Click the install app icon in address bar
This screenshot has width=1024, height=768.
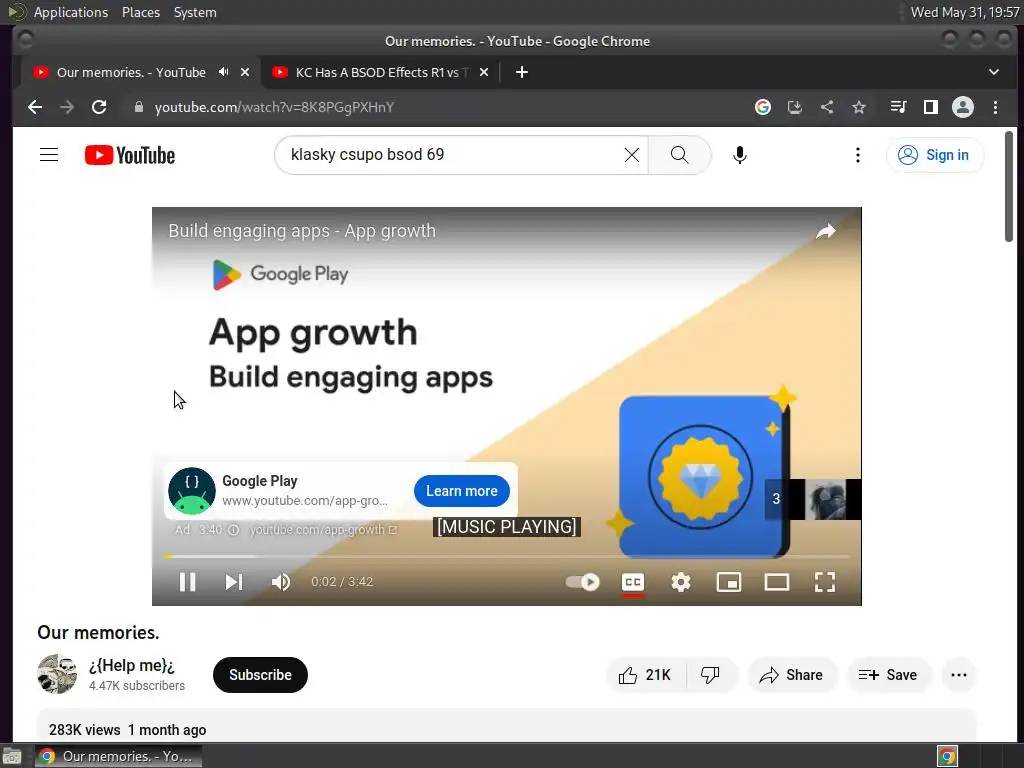coord(795,107)
